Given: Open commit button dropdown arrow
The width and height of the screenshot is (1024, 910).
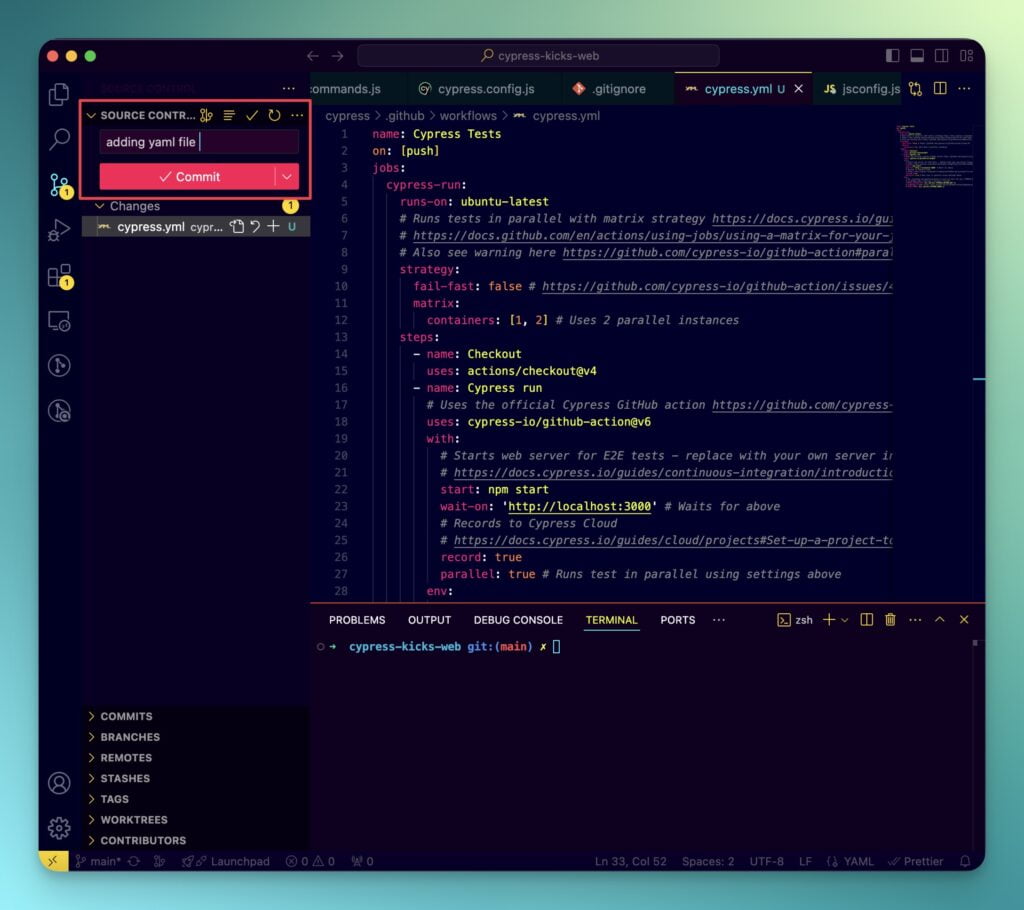Looking at the screenshot, I should (287, 176).
